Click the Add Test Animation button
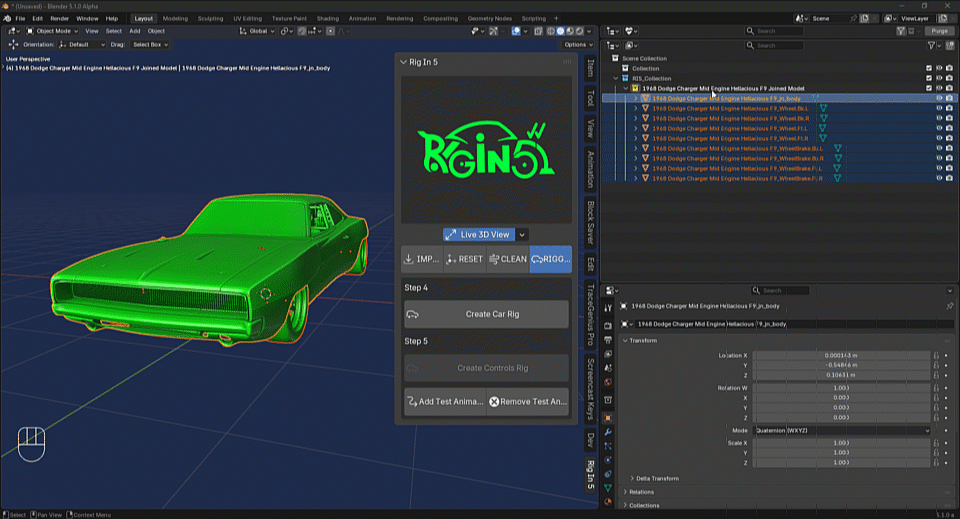960x519 pixels. pyautogui.click(x=445, y=401)
